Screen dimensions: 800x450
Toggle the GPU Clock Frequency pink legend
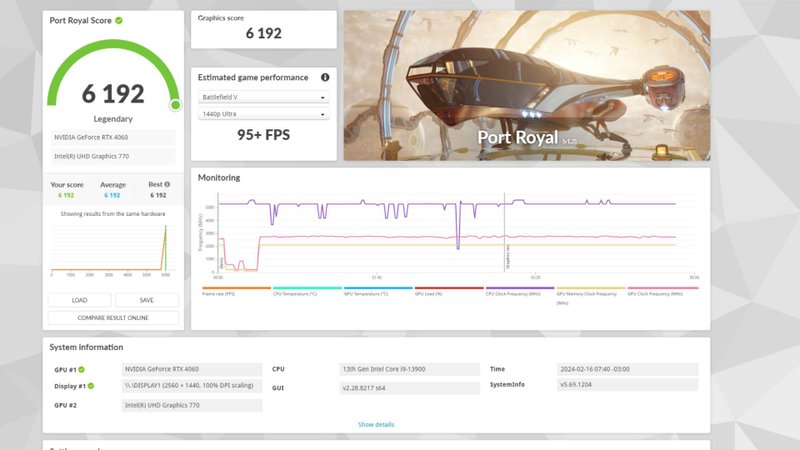[662, 291]
